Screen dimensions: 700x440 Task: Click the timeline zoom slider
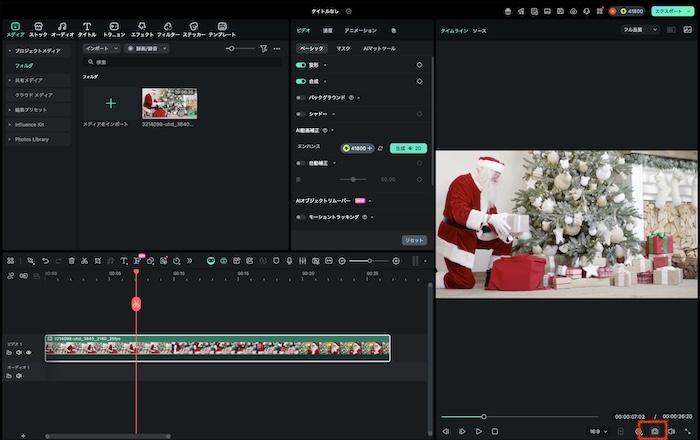[x=370, y=261]
